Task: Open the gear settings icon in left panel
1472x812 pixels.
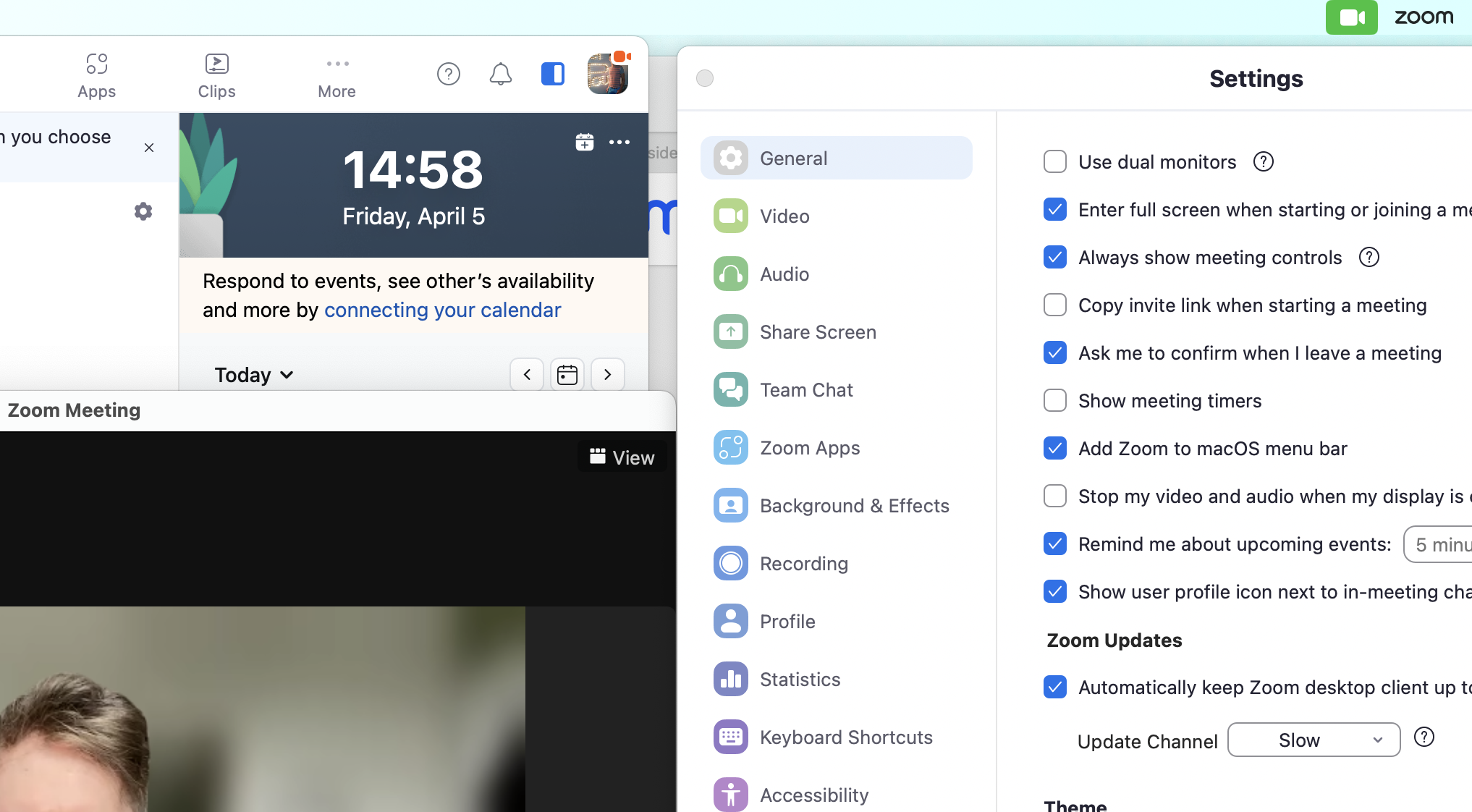Action: pyautogui.click(x=143, y=211)
